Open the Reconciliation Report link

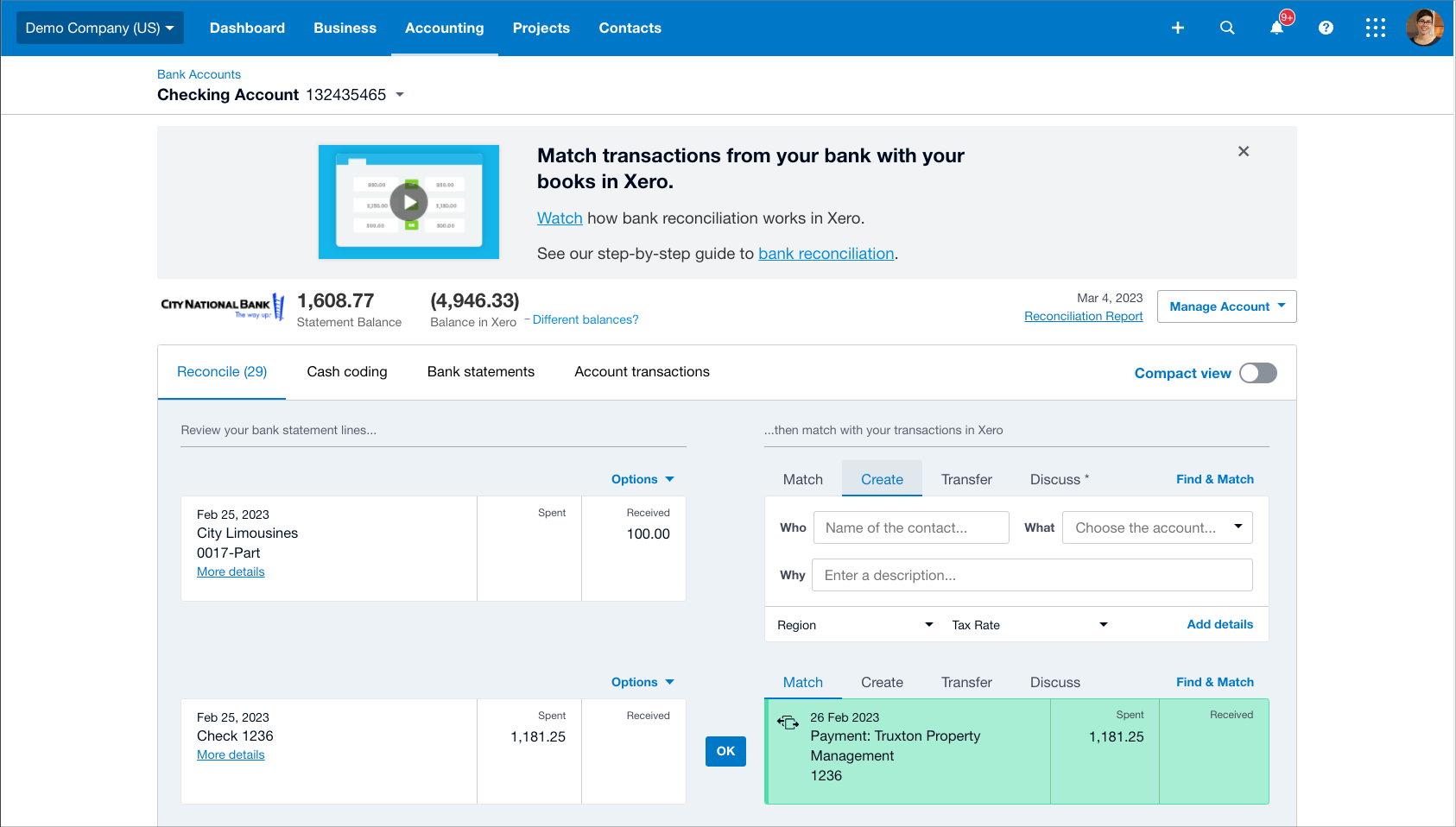click(x=1083, y=316)
